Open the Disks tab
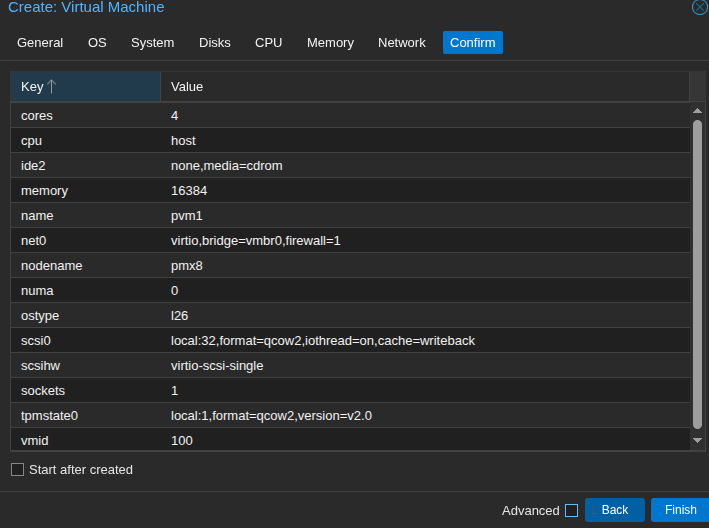Screen dimensions: 709x528 [214, 43]
